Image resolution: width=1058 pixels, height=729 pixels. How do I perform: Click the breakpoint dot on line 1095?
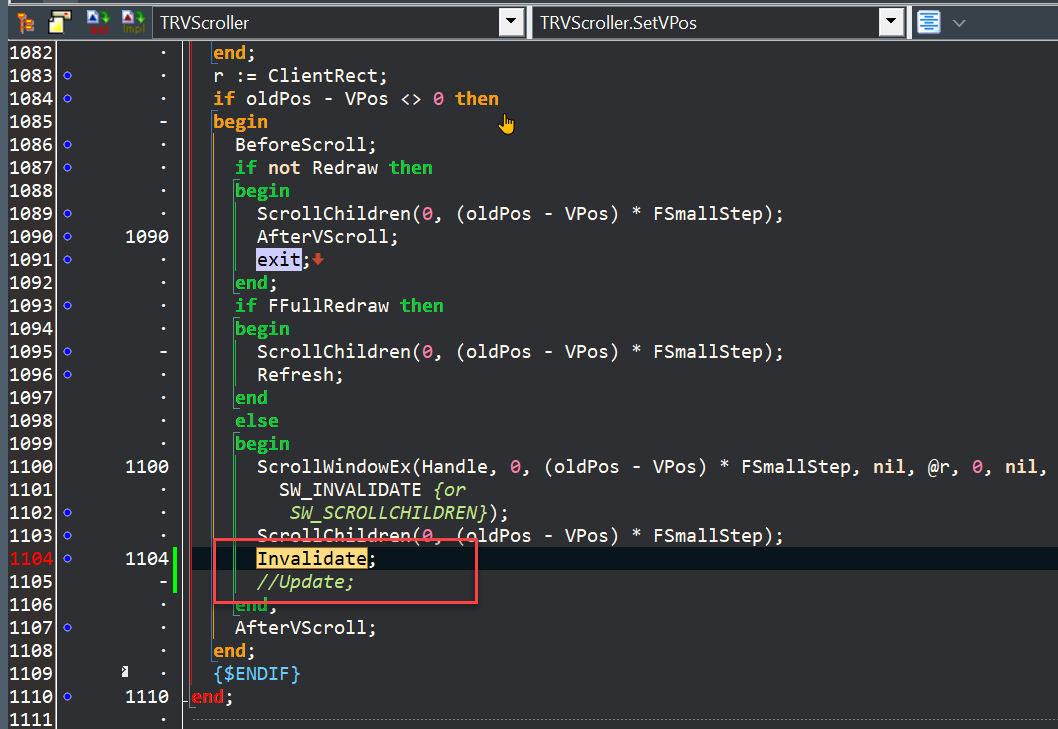pyautogui.click(x=67, y=352)
